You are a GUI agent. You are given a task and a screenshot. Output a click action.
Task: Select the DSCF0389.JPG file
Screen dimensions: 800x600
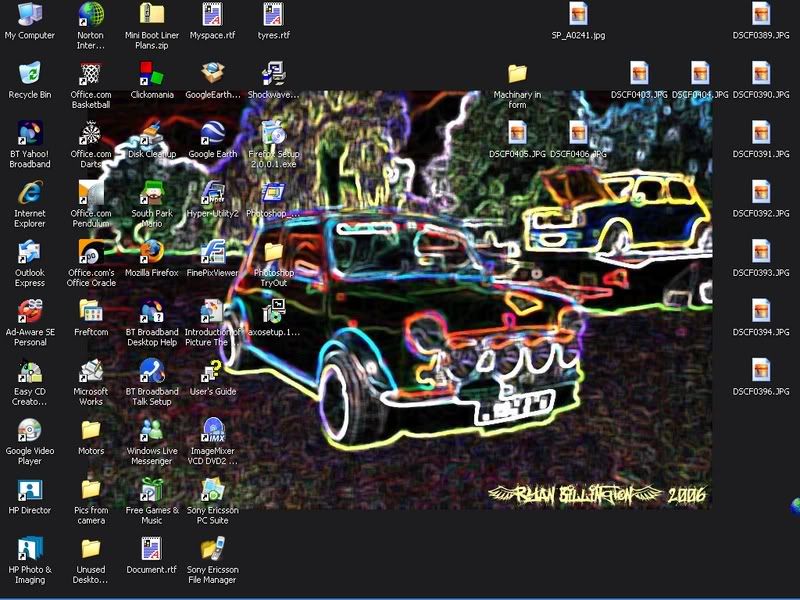[761, 14]
